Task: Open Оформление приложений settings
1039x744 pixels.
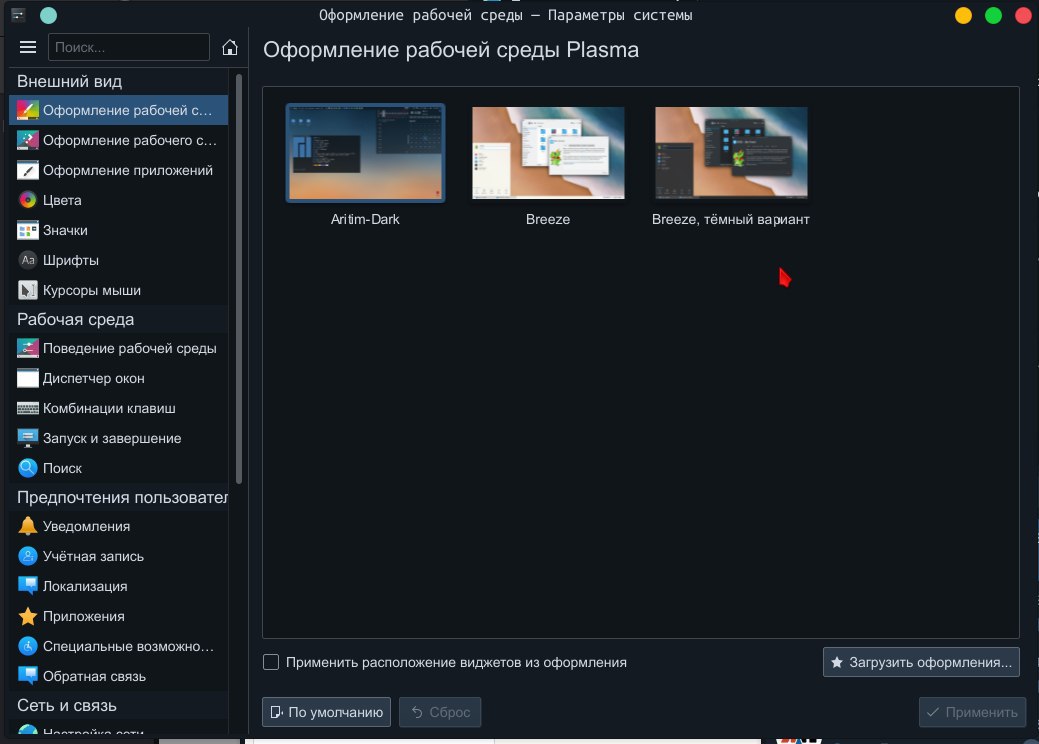Action: [119, 170]
